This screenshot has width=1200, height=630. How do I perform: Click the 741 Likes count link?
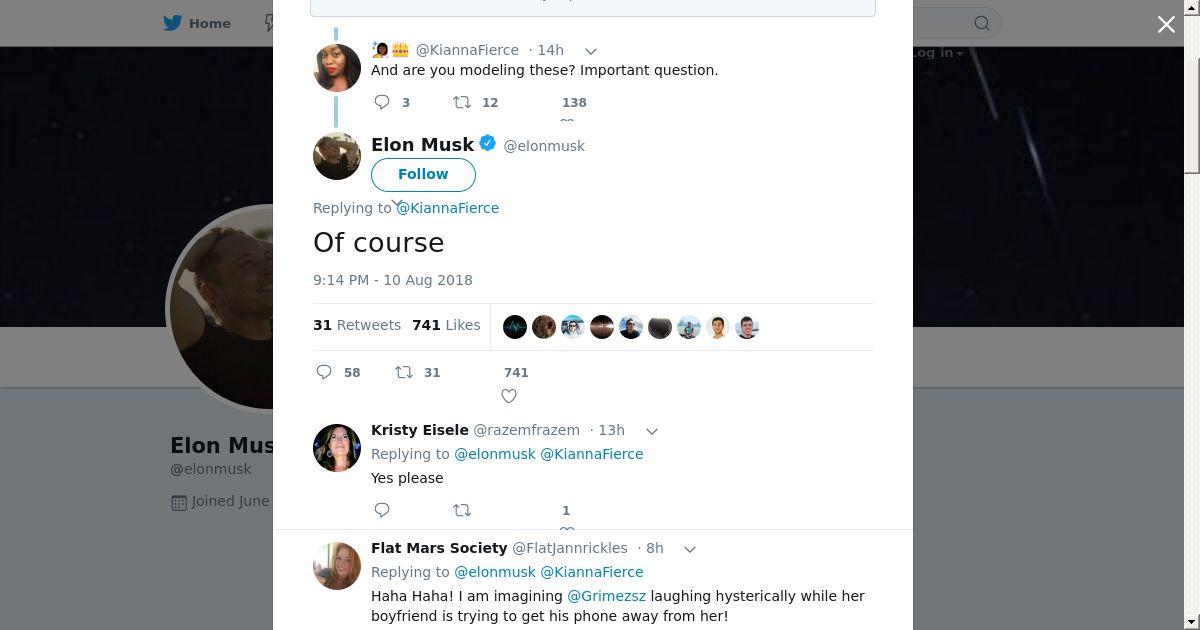pos(446,325)
